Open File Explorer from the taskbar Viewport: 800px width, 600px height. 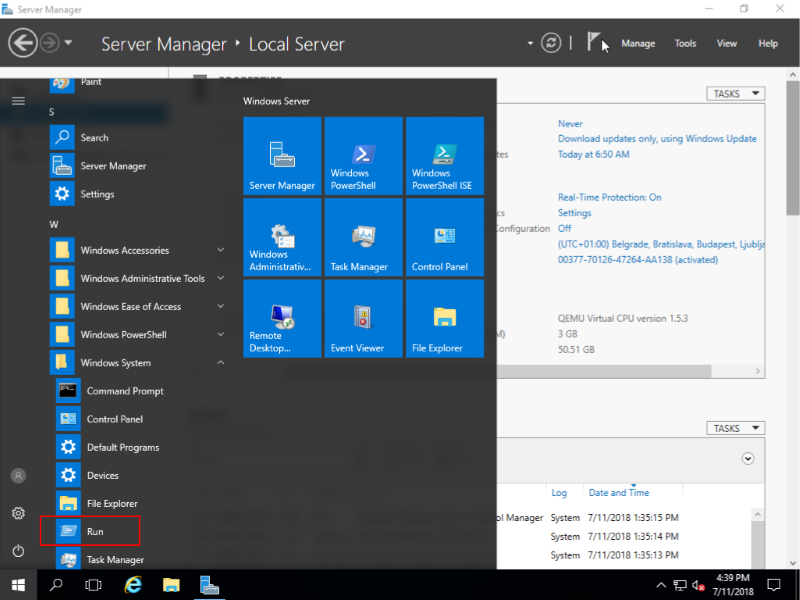(x=171, y=585)
